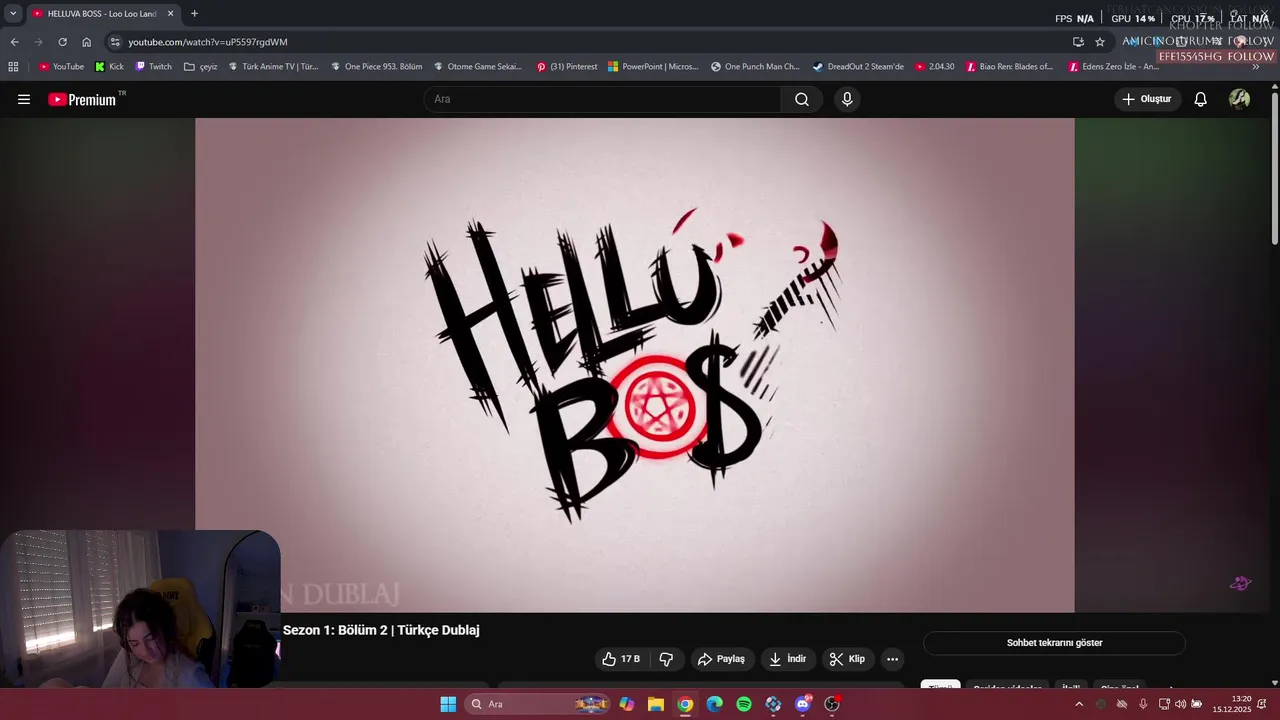Open the Kick bookmark
Viewport: 1280px width, 720px height.
click(109, 67)
